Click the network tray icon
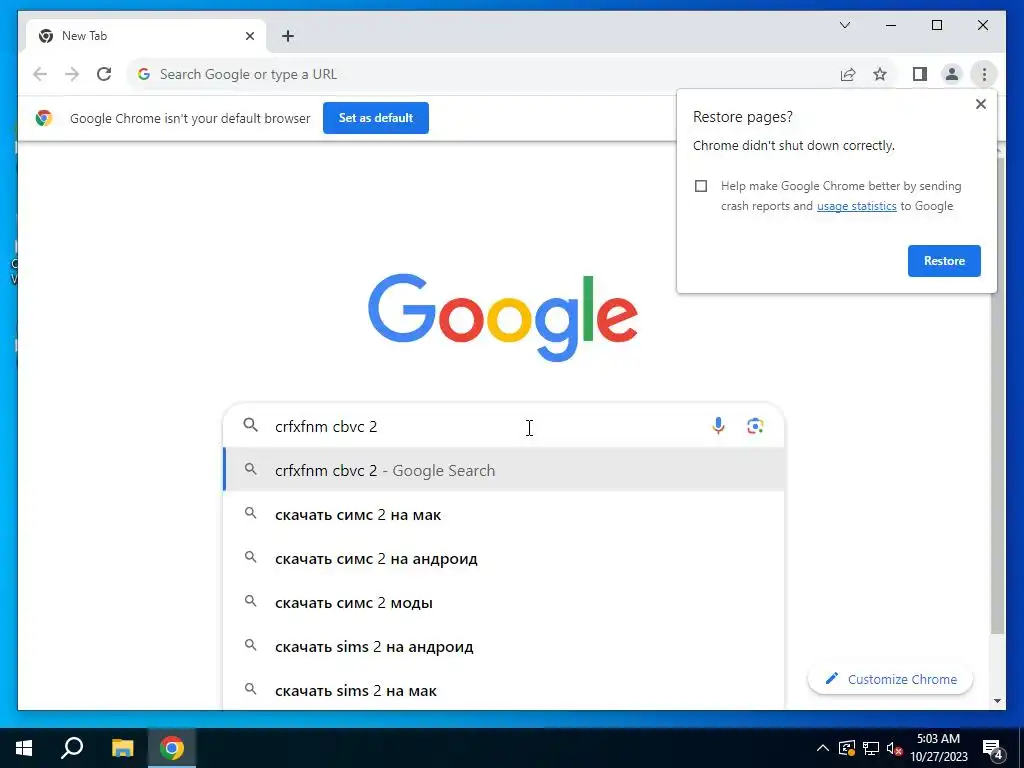The image size is (1024, 768). (871, 748)
